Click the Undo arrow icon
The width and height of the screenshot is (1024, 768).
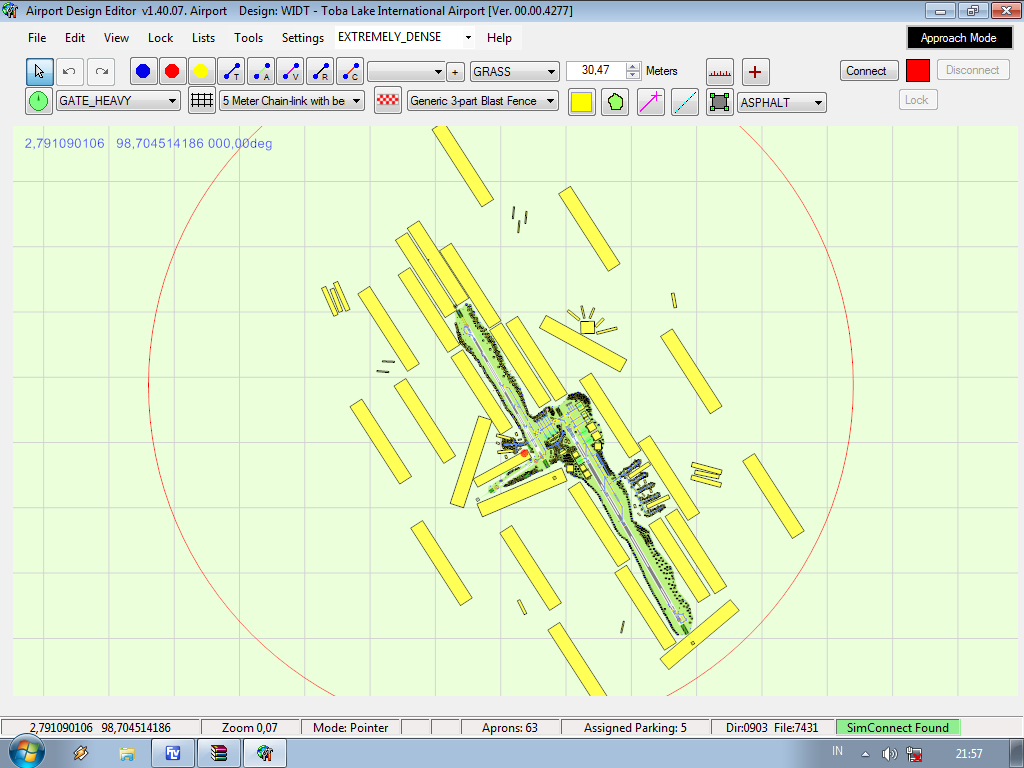[x=69, y=70]
